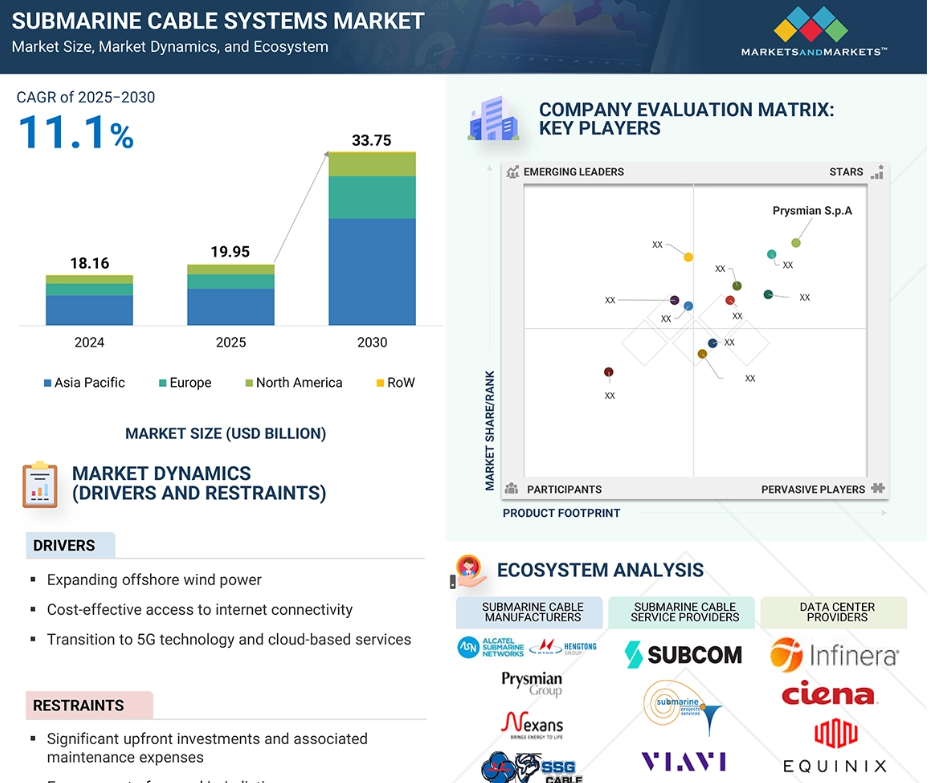Click the 'Ecosystem Analysis' heading
The image size is (930, 783).
pos(600,570)
